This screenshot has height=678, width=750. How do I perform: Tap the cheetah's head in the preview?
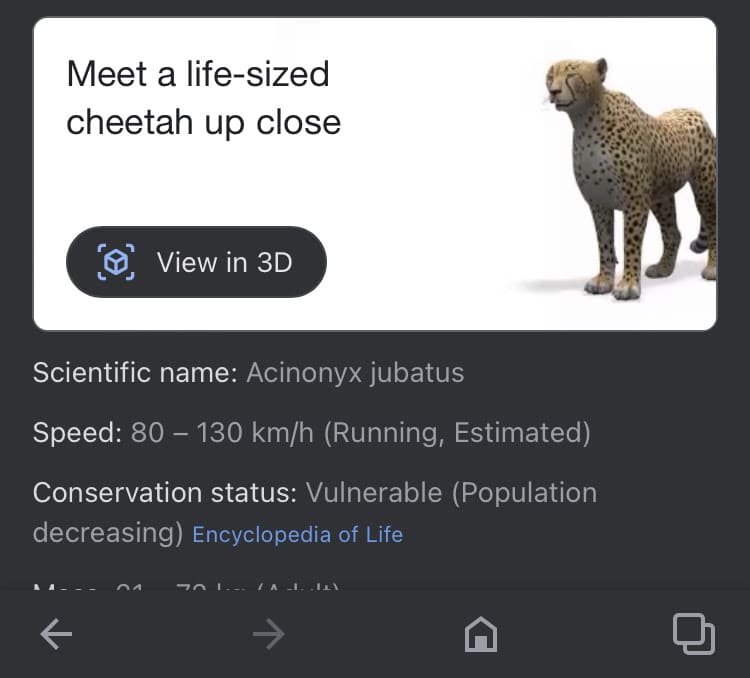[x=578, y=85]
